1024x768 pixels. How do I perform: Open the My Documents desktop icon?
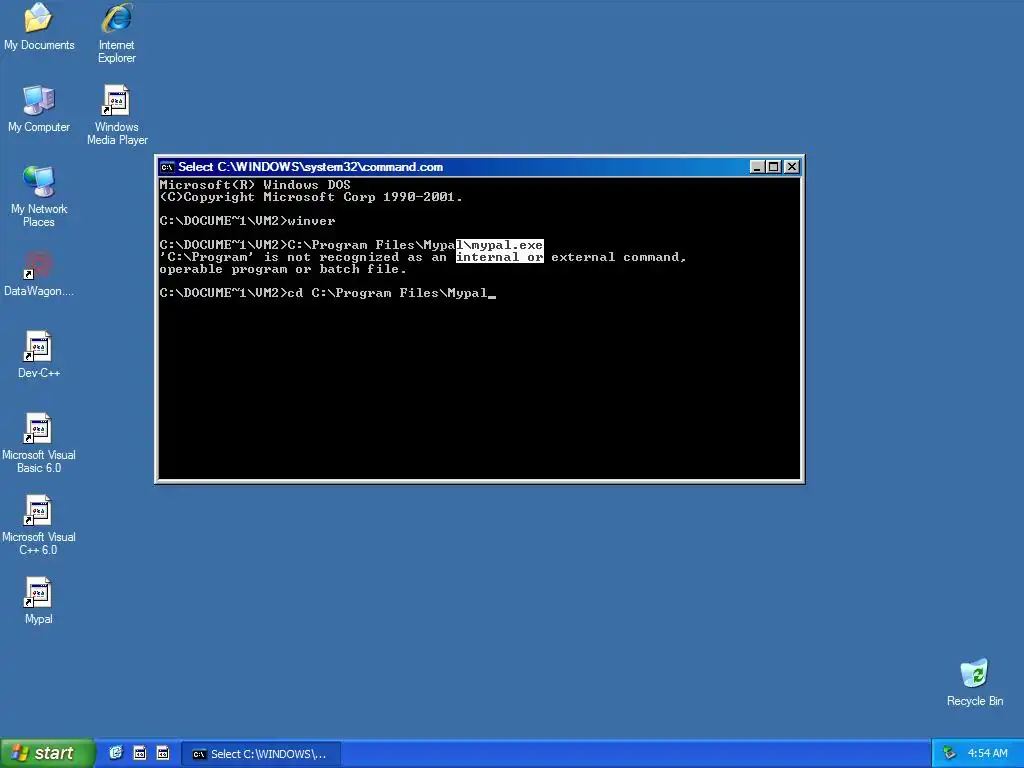click(x=39, y=26)
